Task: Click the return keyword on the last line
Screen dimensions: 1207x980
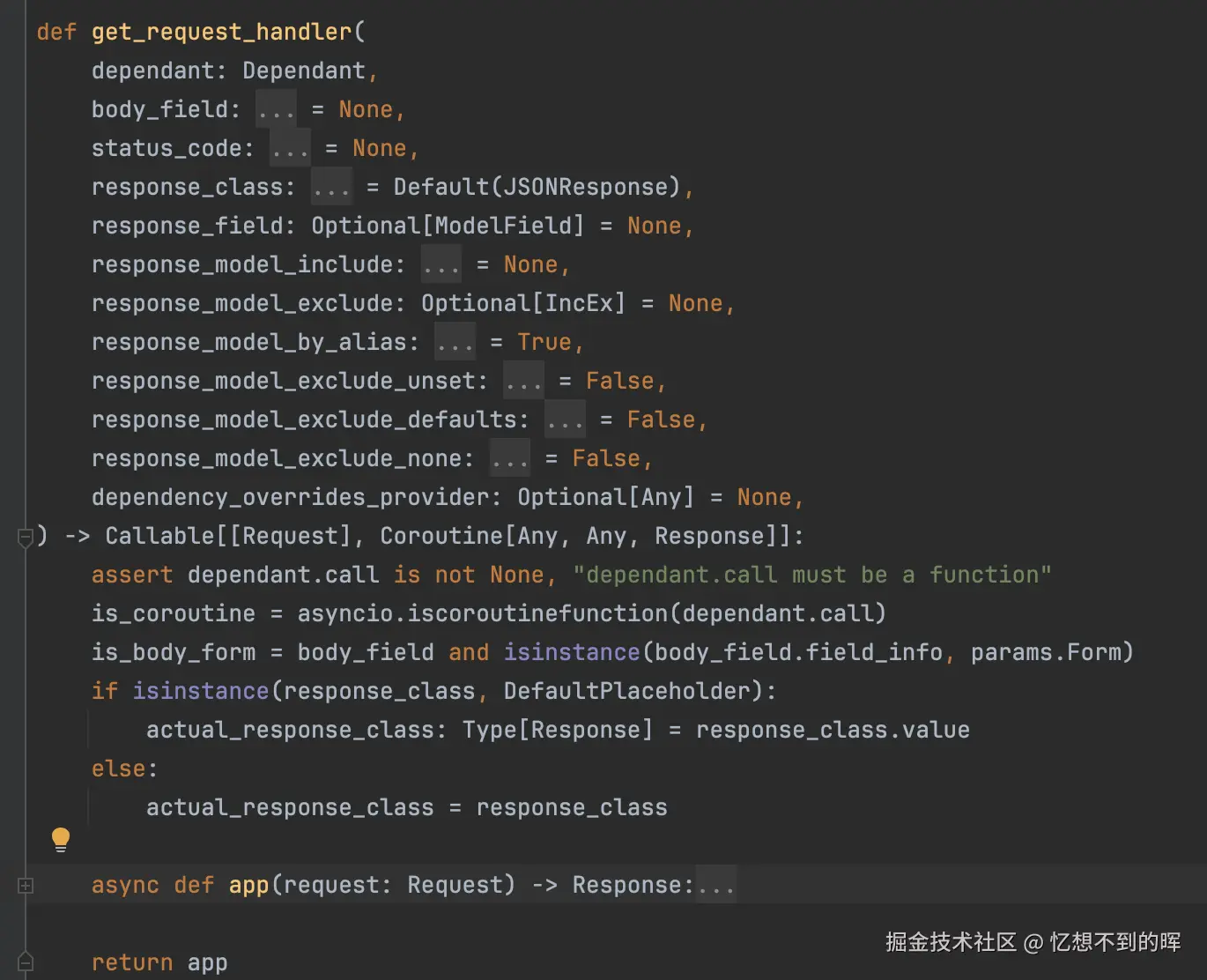Action: click(132, 962)
